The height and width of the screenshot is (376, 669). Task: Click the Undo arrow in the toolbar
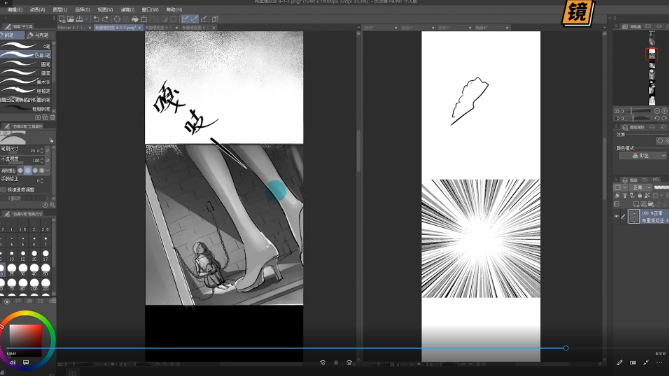click(96, 19)
